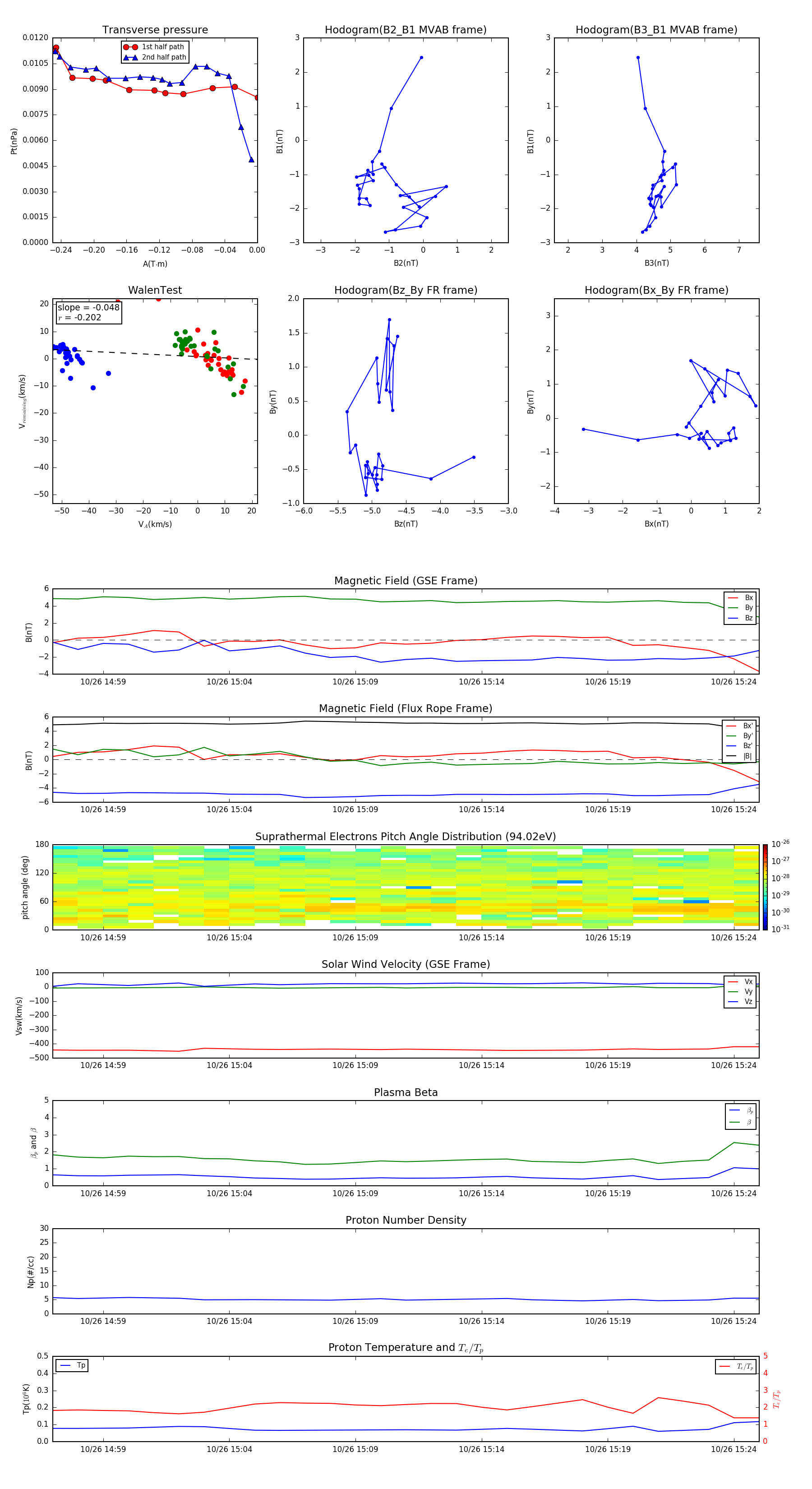Select the '2nd half path' legend entry
The image size is (812, 1489).
point(154,57)
